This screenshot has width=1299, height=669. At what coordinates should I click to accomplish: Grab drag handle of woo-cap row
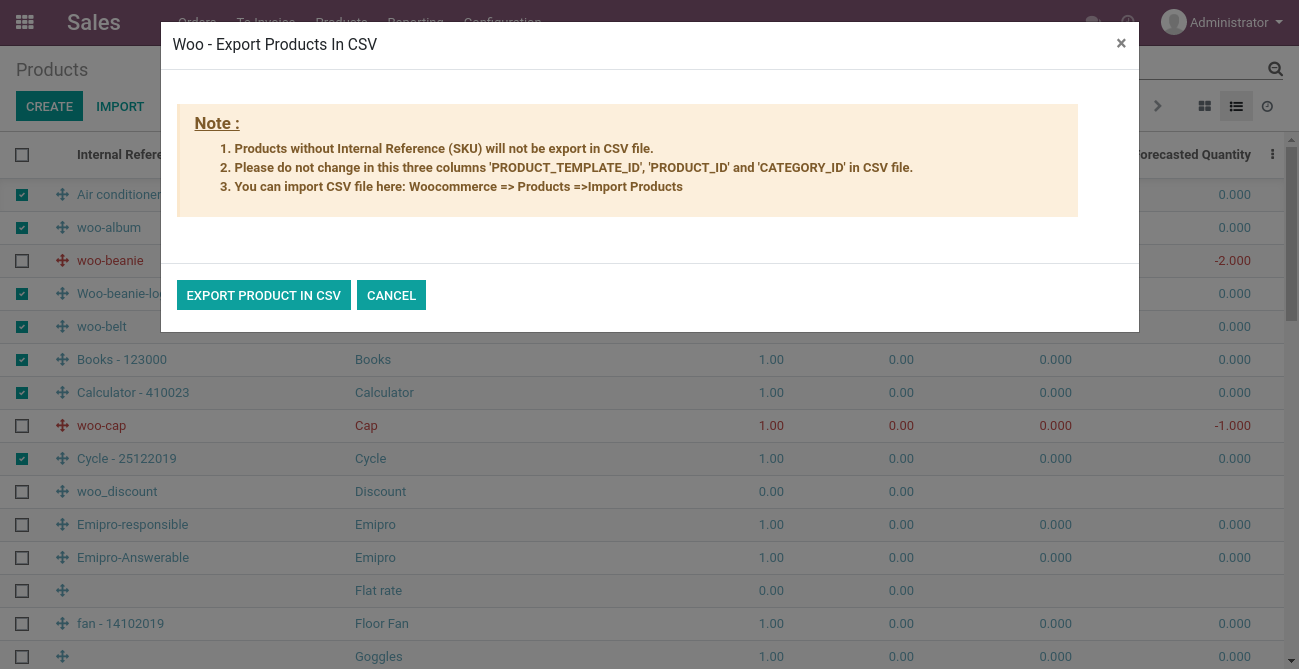62,426
